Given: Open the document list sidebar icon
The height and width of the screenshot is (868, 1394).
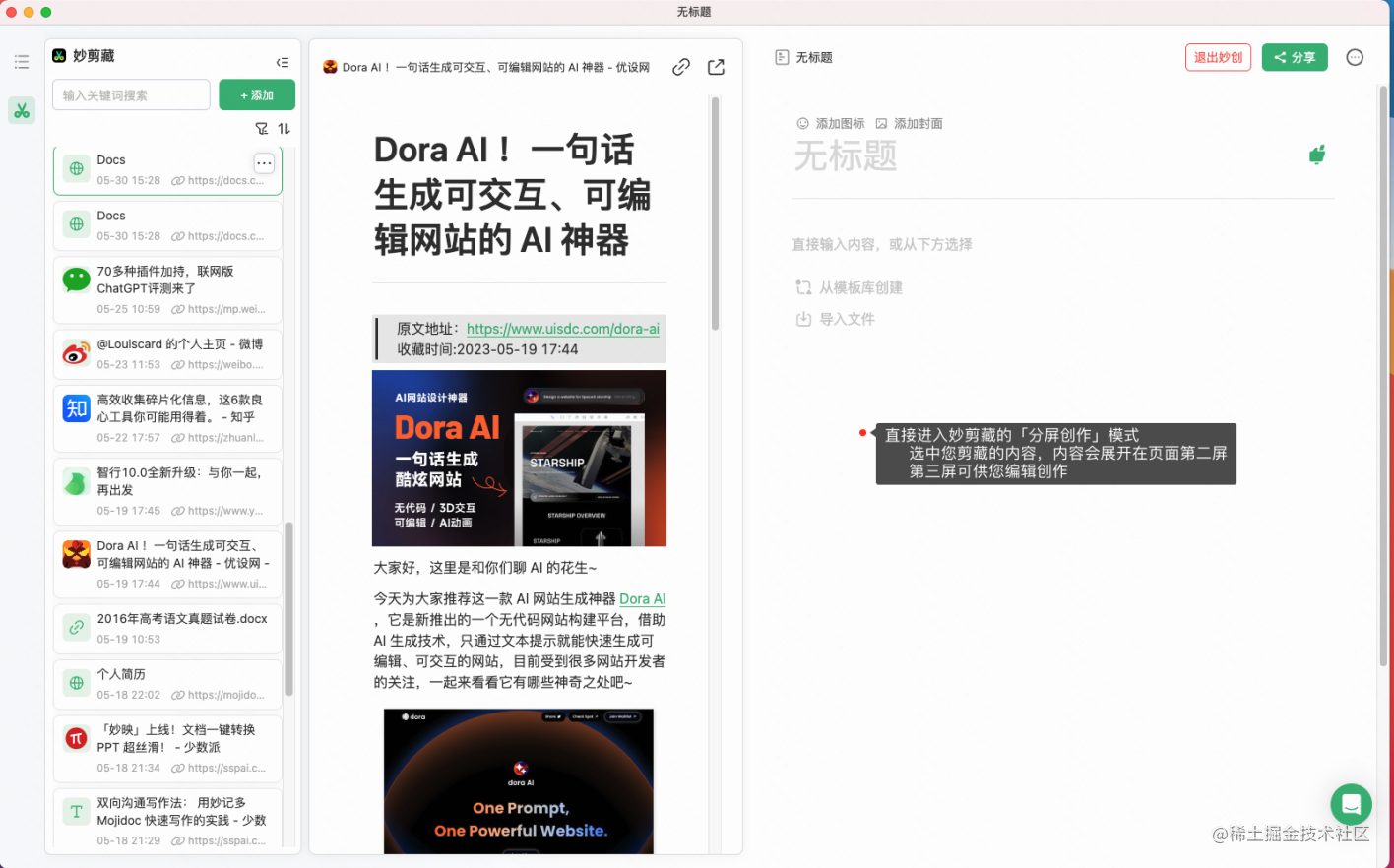Looking at the screenshot, I should (22, 62).
